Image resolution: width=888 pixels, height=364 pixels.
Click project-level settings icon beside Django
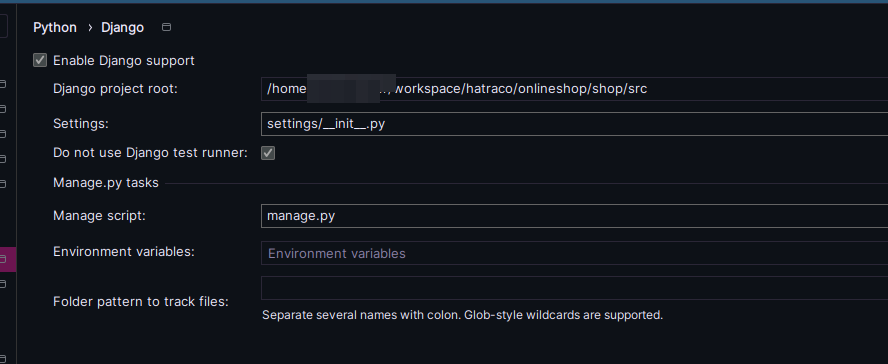pyautogui.click(x=166, y=27)
